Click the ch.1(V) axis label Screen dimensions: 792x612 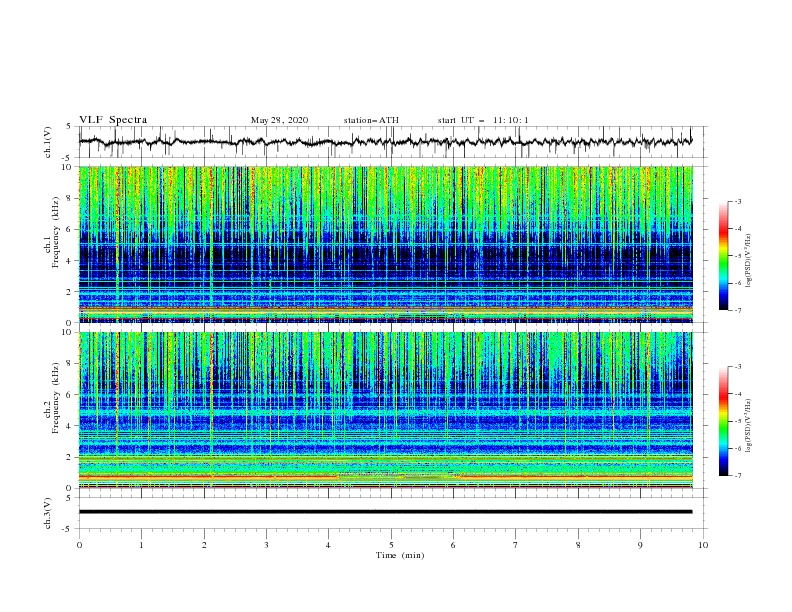click(48, 142)
